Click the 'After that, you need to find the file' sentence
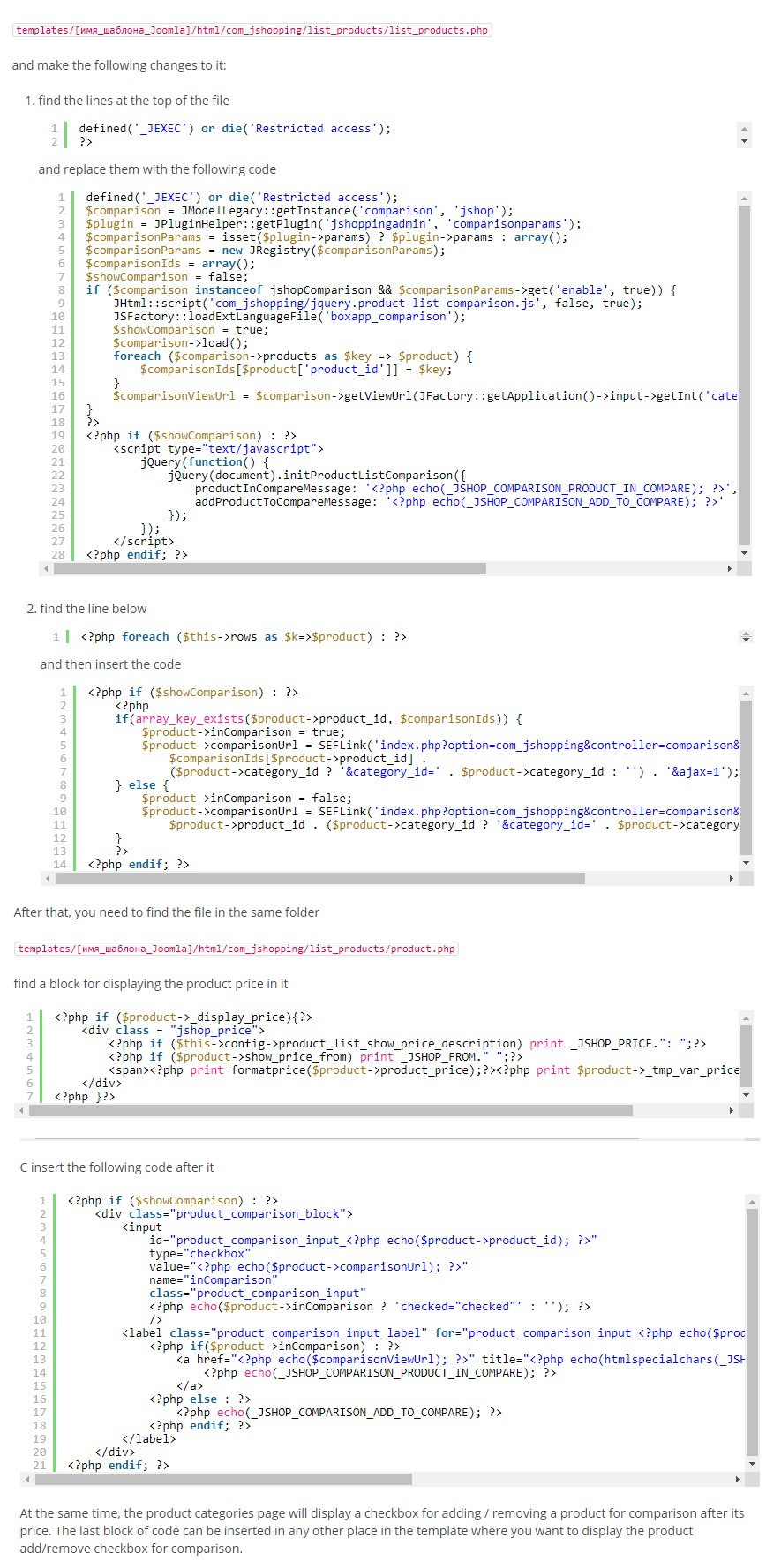 tap(167, 912)
